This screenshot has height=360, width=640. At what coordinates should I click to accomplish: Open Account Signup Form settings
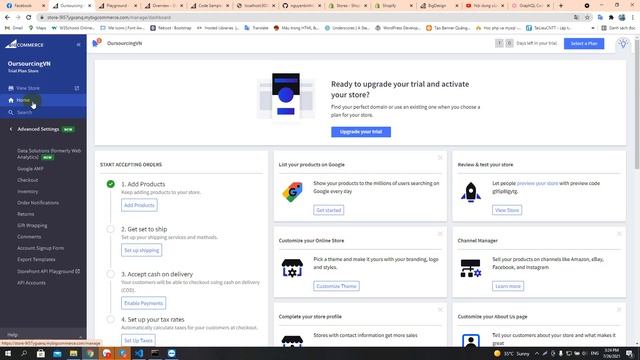(40, 248)
